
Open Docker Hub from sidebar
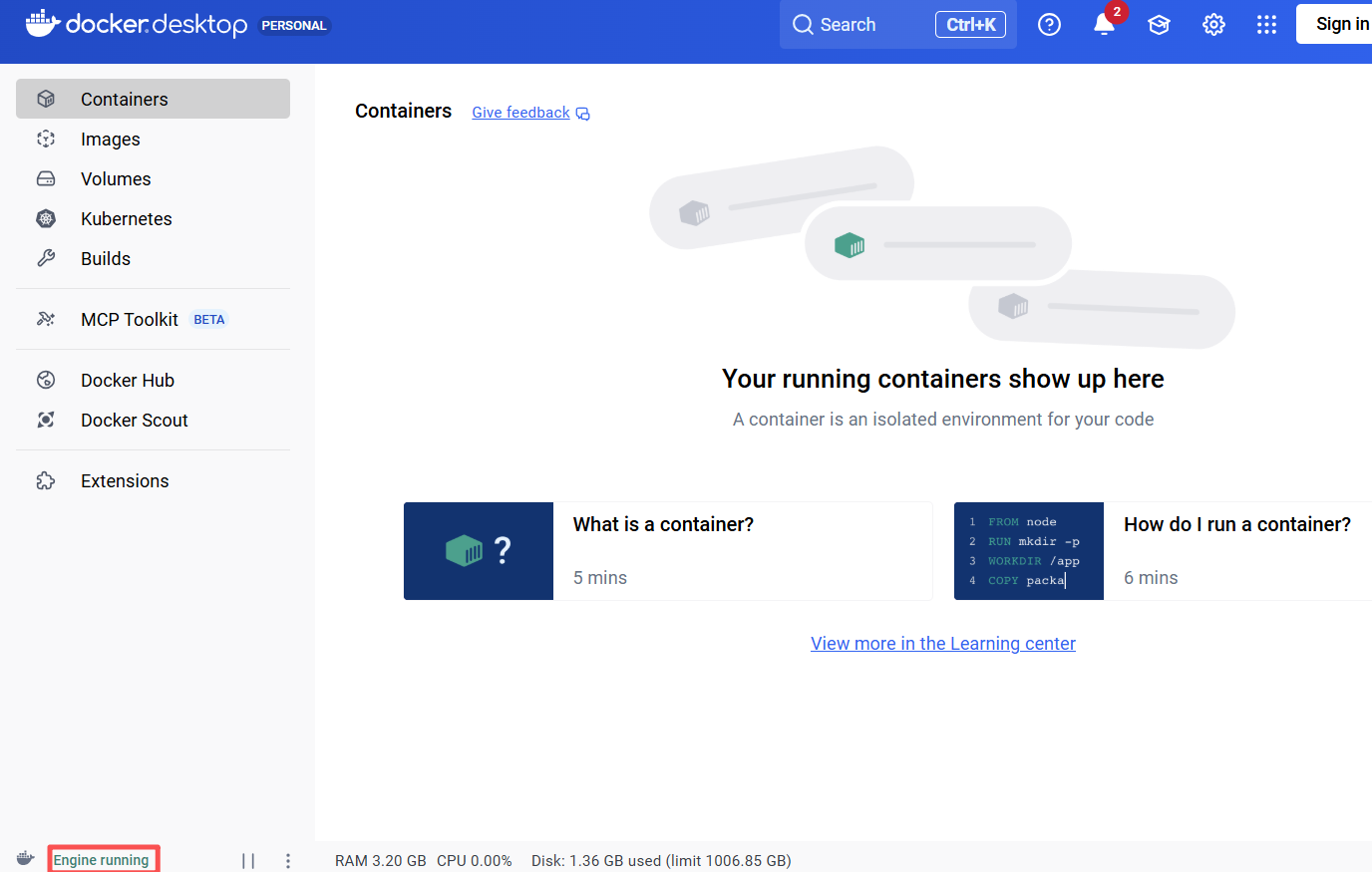click(x=153, y=380)
